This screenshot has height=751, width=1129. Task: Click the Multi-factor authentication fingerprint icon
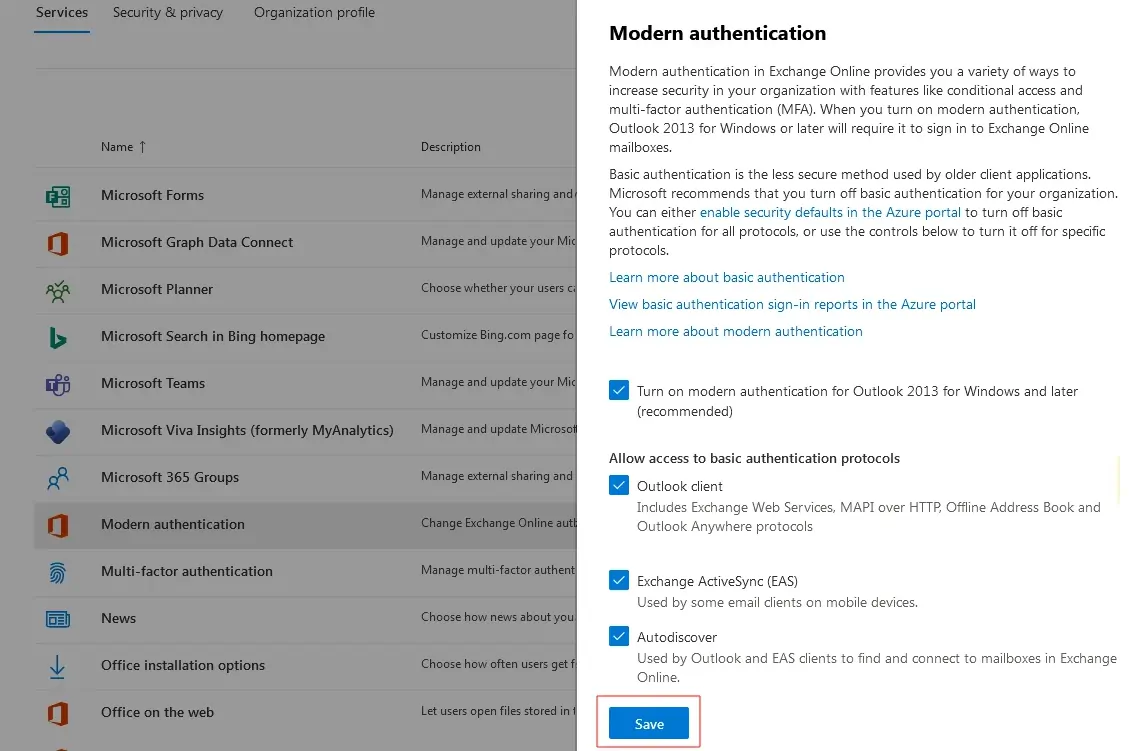58,572
